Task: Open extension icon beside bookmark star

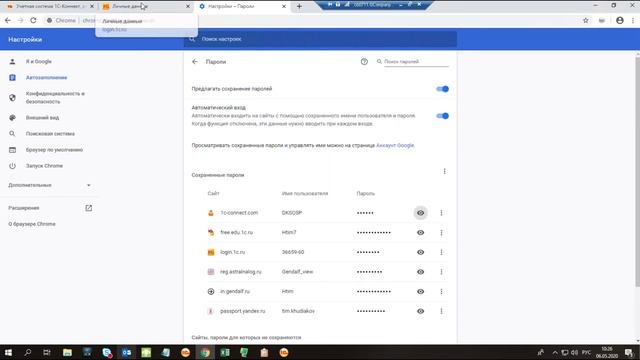Action: pos(602,20)
